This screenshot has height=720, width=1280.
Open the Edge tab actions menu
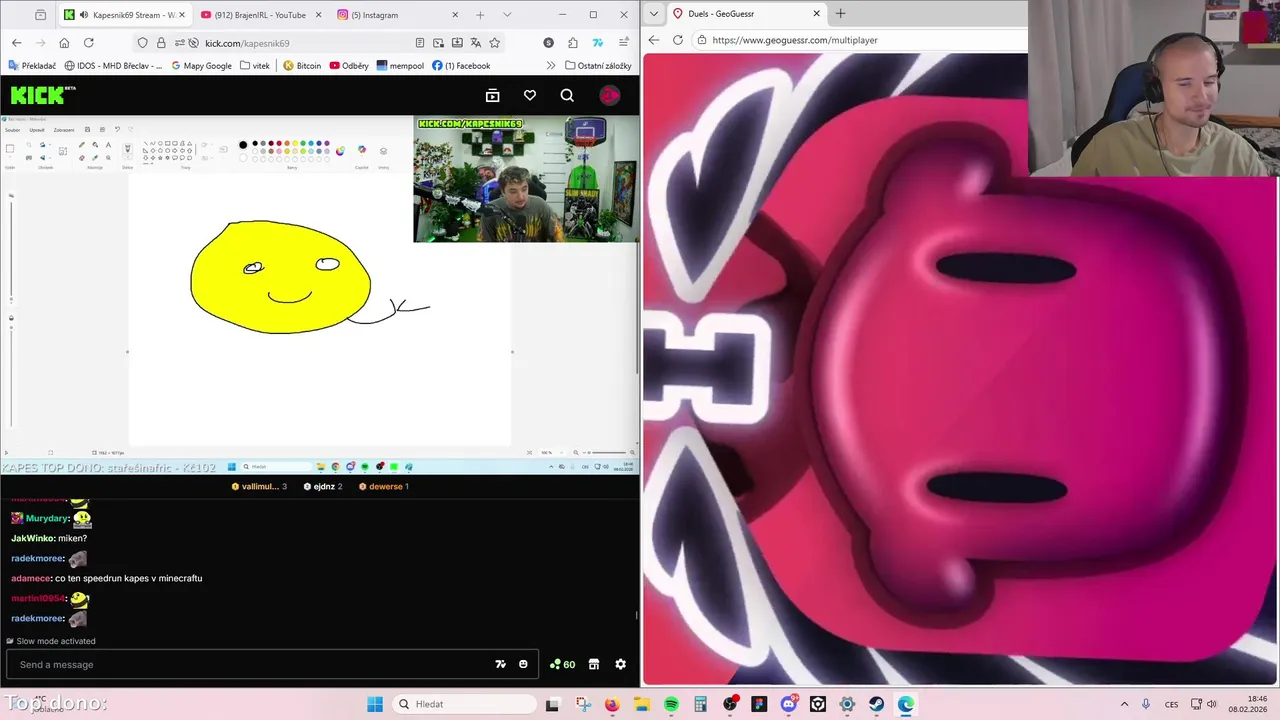(654, 14)
